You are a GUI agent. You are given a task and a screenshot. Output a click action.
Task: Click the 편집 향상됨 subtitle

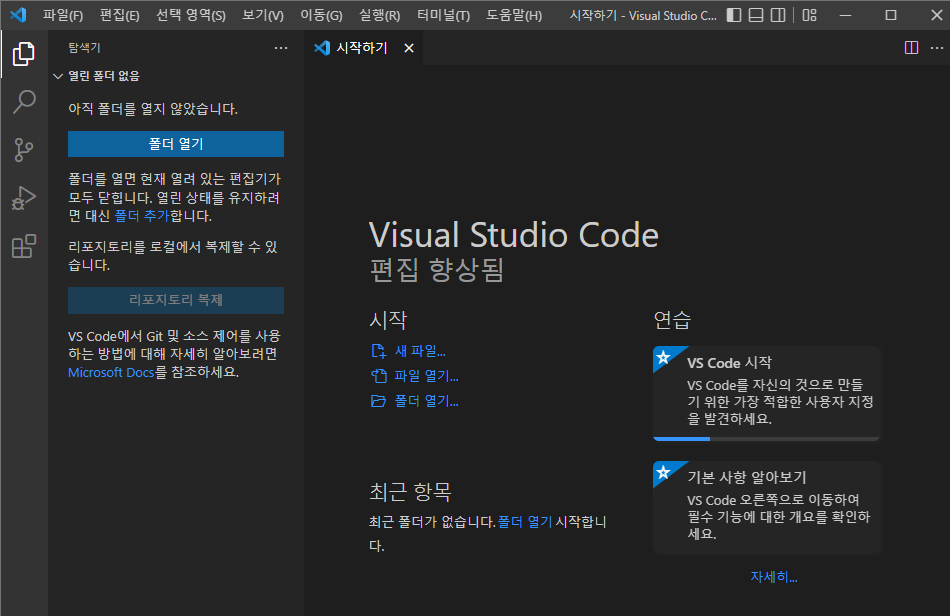pyautogui.click(x=436, y=270)
